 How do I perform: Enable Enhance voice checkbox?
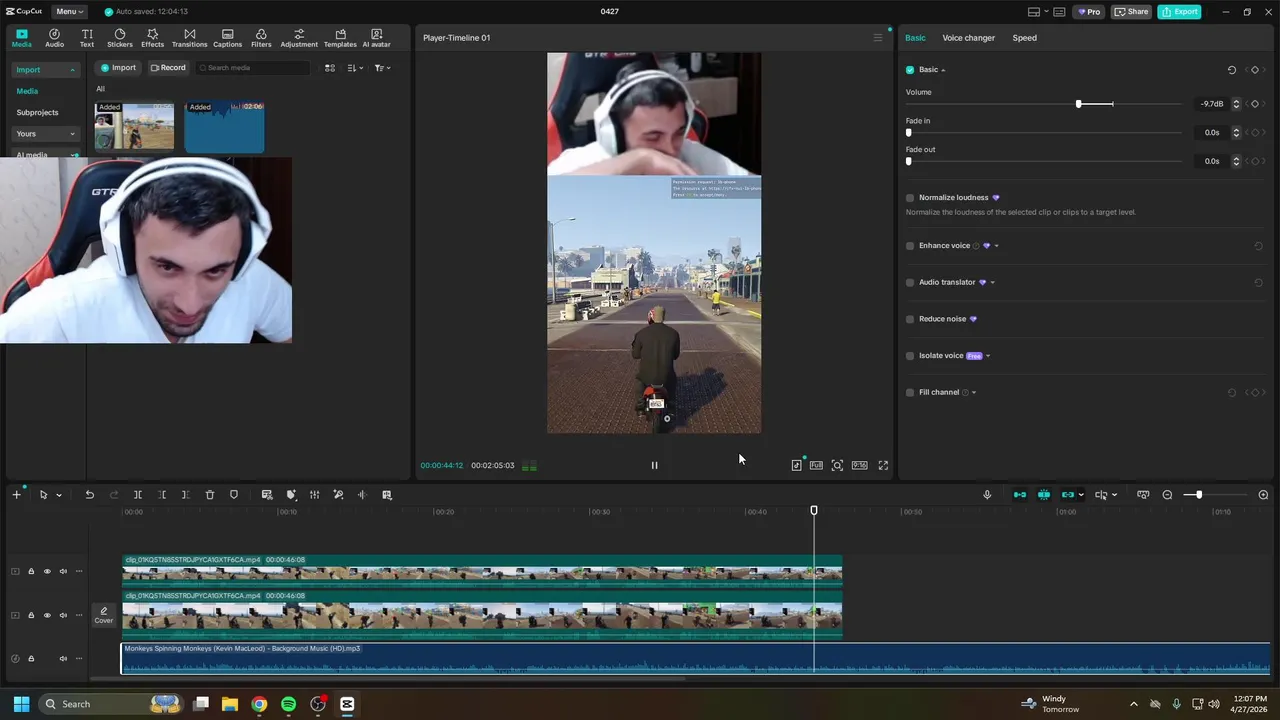pos(910,246)
